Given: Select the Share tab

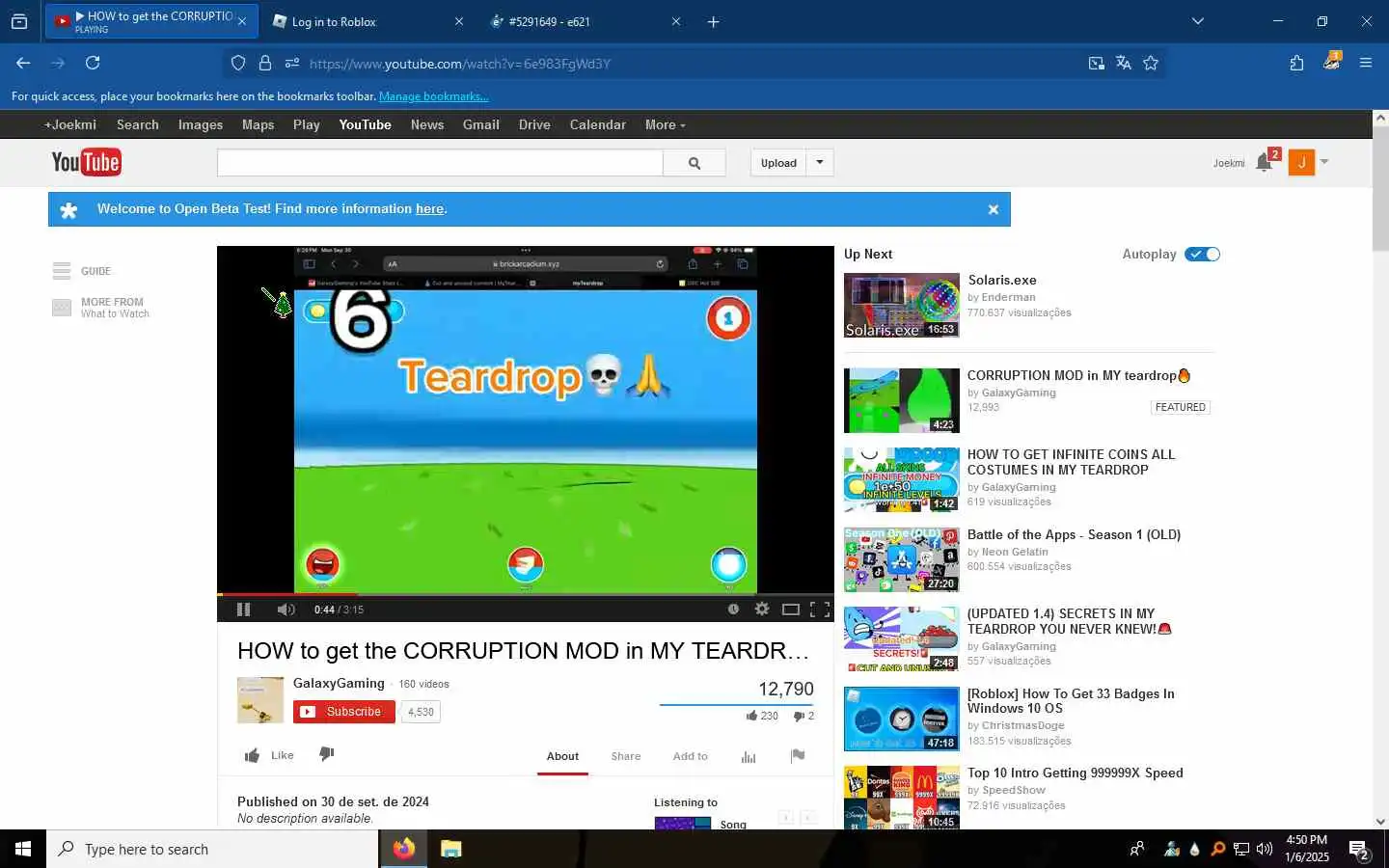Looking at the screenshot, I should (626, 756).
